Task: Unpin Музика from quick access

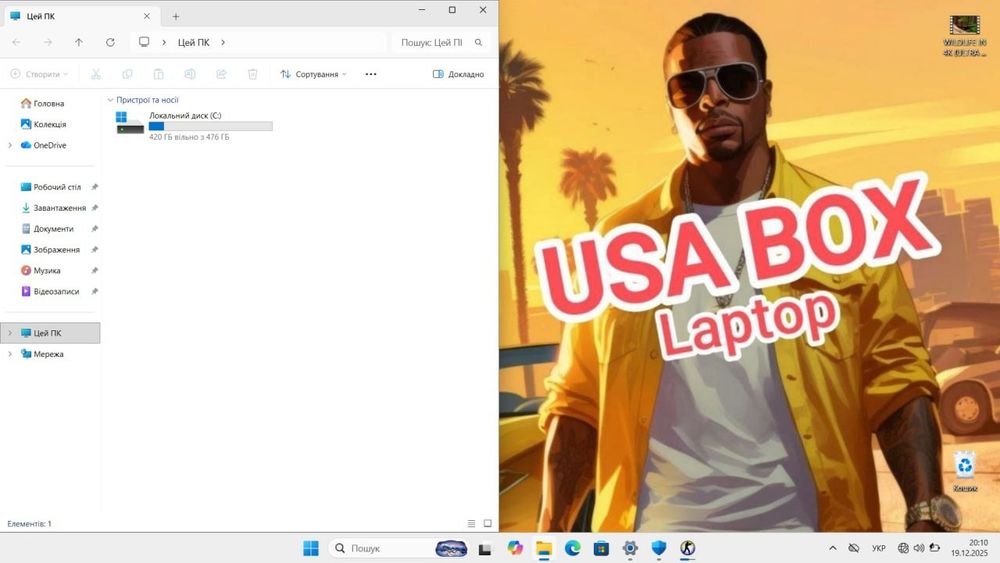Action: 94,270
